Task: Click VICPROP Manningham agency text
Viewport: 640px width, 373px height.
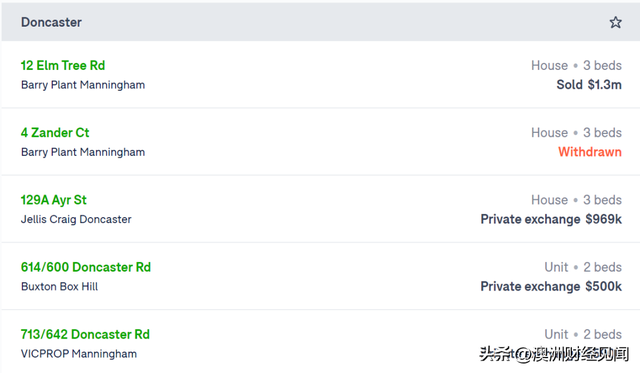Action: (x=79, y=353)
